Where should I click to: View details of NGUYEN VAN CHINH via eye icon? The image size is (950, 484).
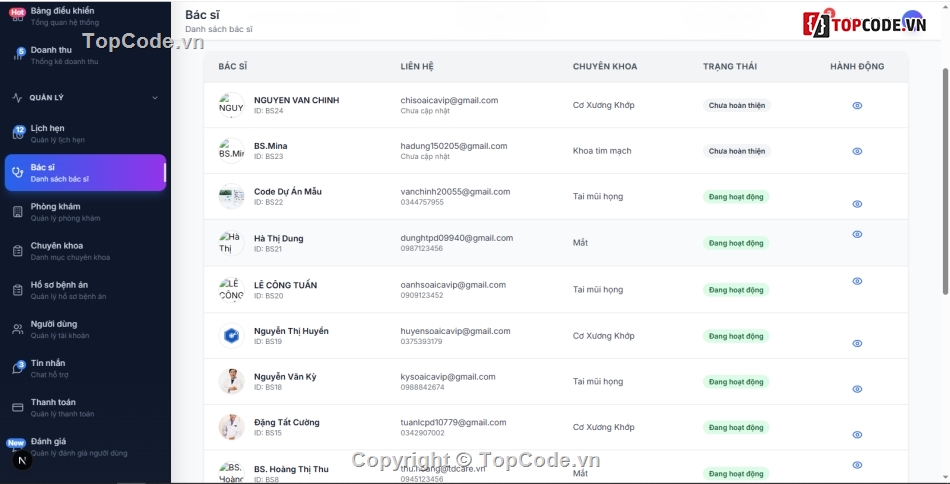(x=857, y=105)
